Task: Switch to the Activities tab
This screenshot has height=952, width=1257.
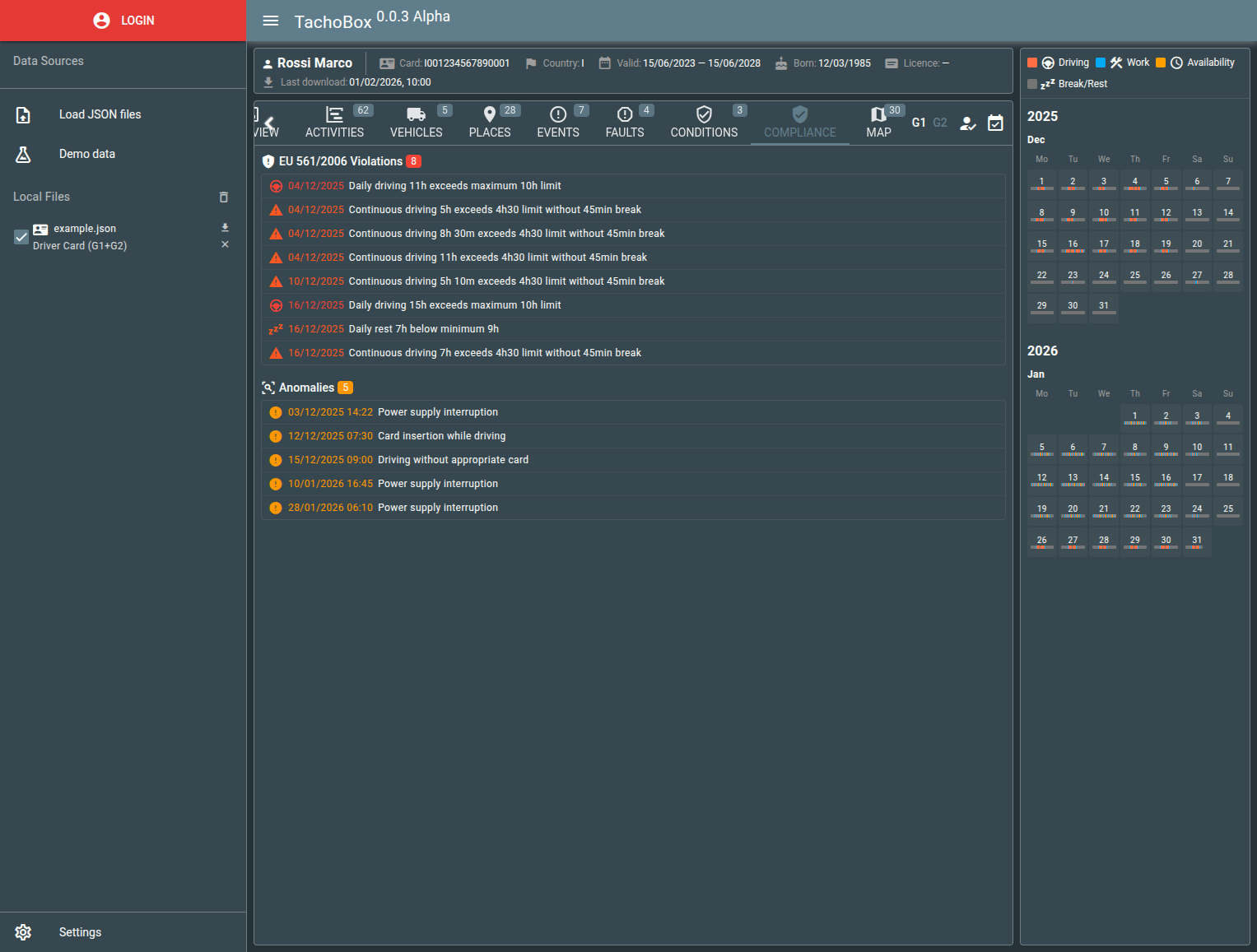Action: (x=334, y=123)
